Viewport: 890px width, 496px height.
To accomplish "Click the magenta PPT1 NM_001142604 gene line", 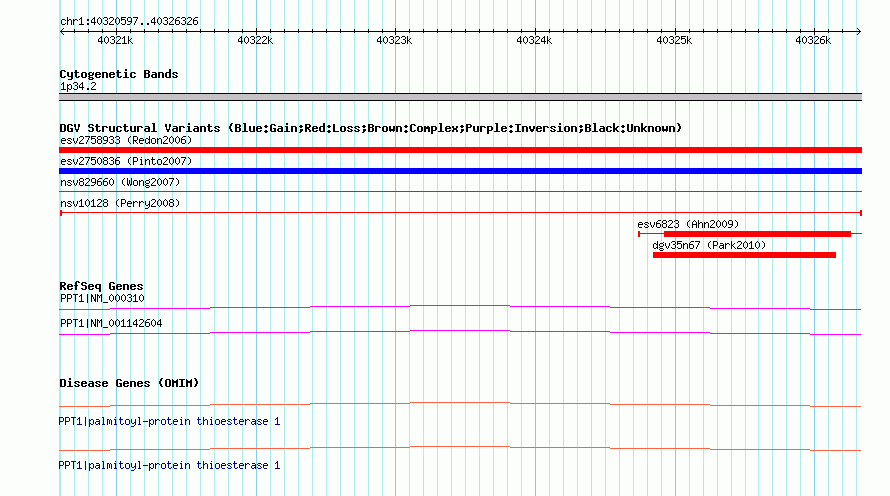I will 460,333.
